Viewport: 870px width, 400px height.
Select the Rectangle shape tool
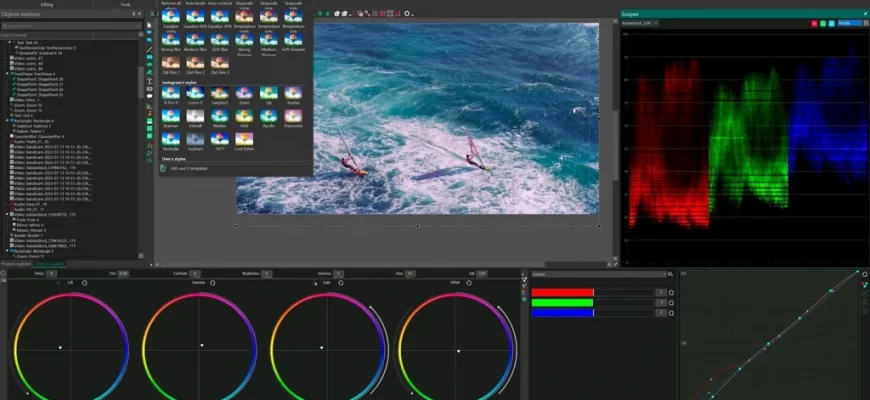click(149, 57)
